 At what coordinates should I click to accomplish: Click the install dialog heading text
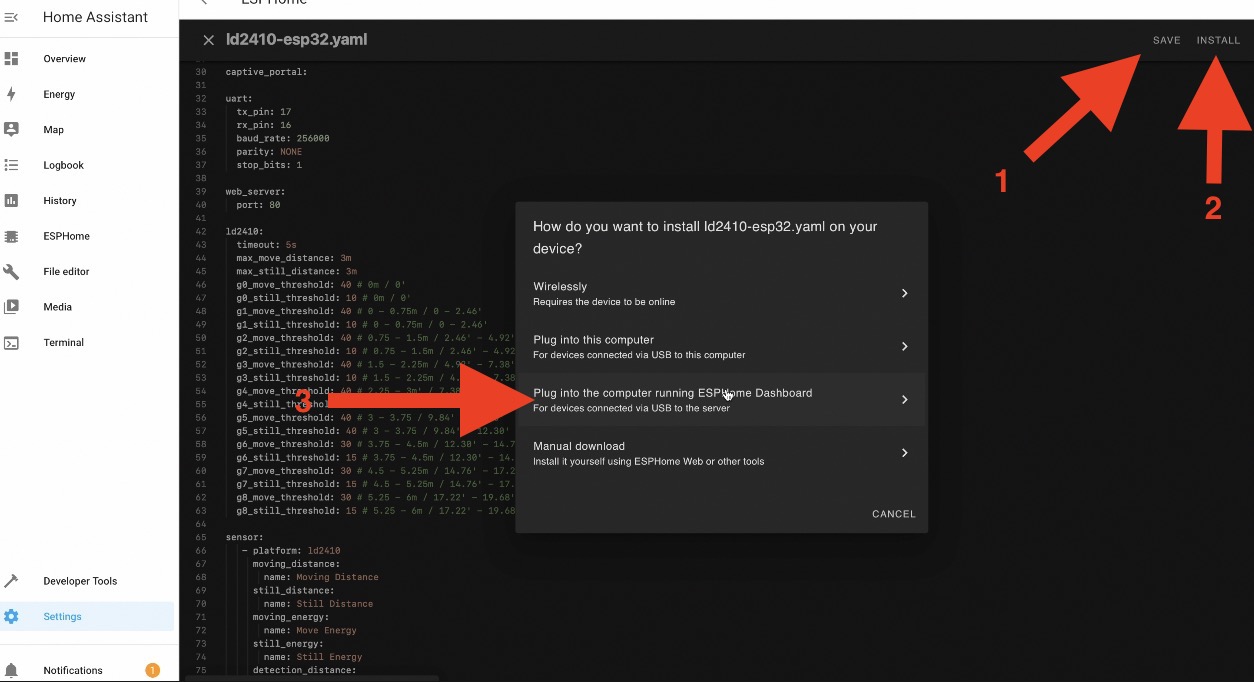(x=705, y=237)
